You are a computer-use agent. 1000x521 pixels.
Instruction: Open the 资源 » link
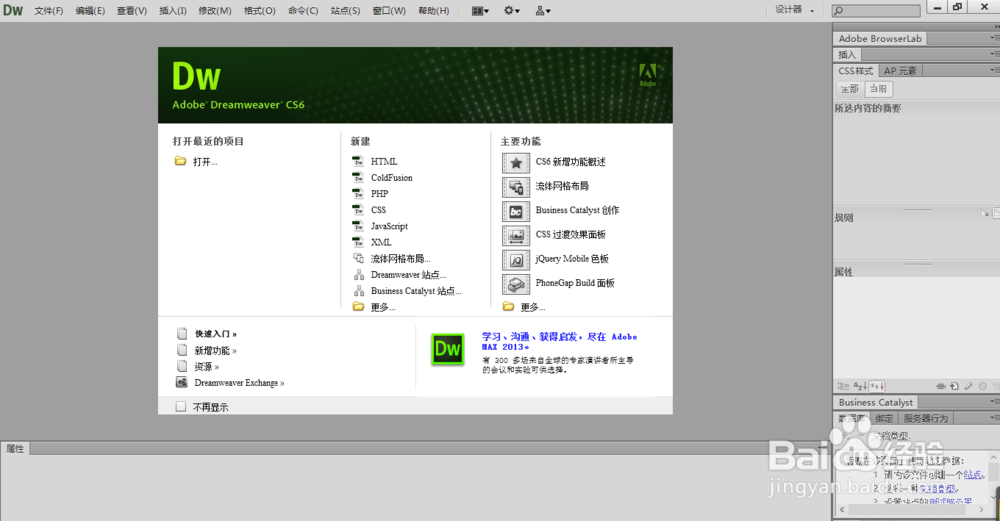207,367
